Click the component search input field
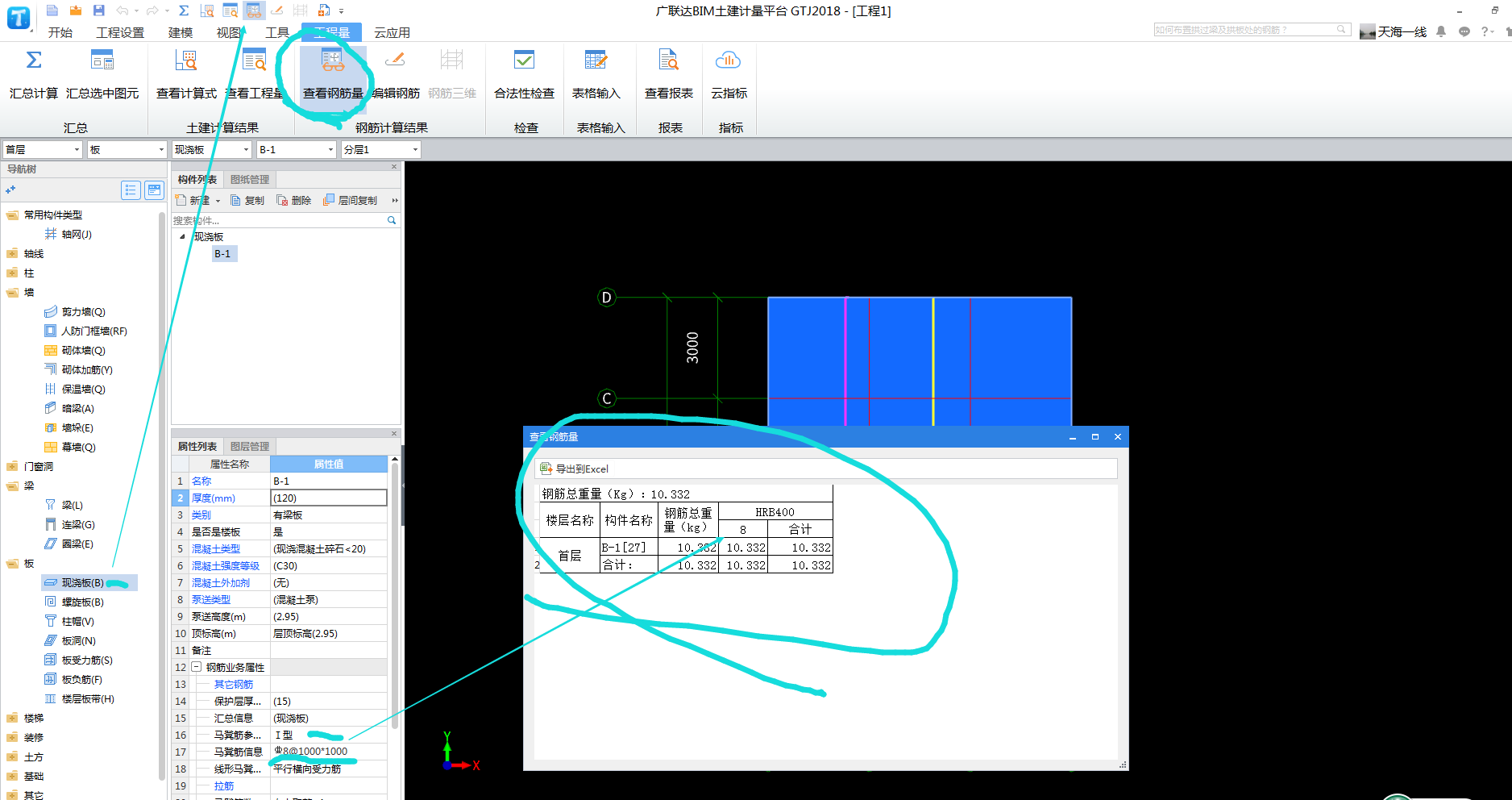The width and height of the screenshot is (1512, 800). (x=279, y=220)
